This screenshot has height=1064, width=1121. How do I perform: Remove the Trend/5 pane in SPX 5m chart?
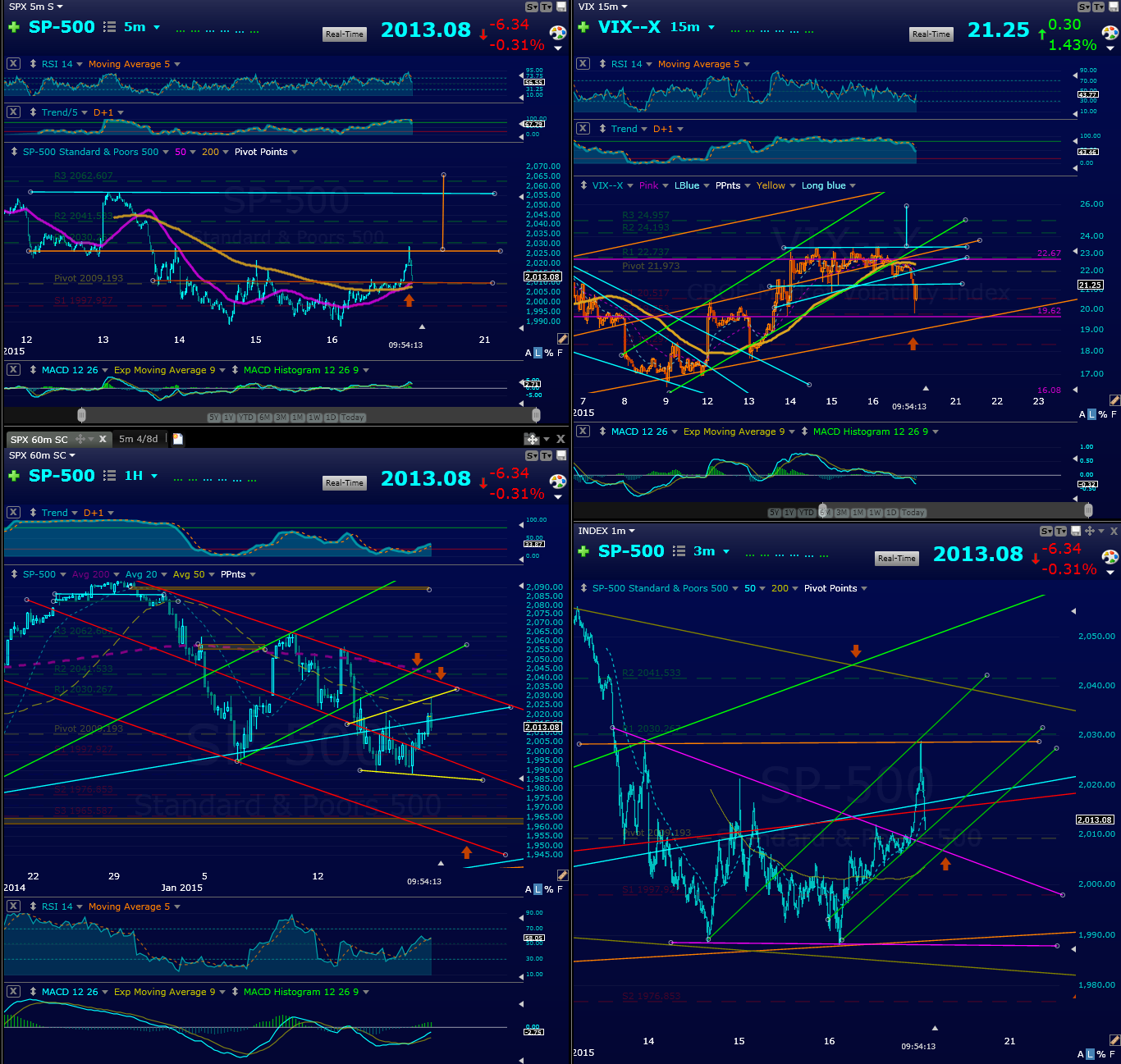(13, 112)
